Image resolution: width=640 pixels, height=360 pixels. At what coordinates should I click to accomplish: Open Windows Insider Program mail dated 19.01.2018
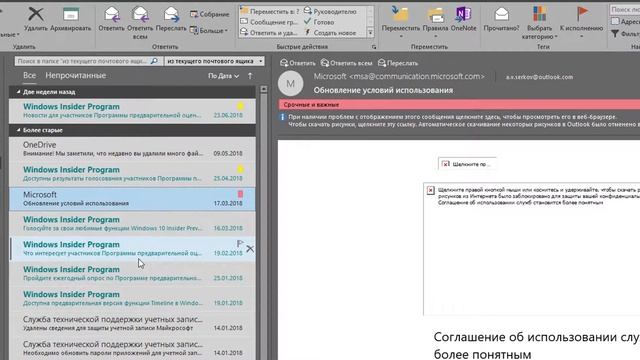[x=132, y=298]
